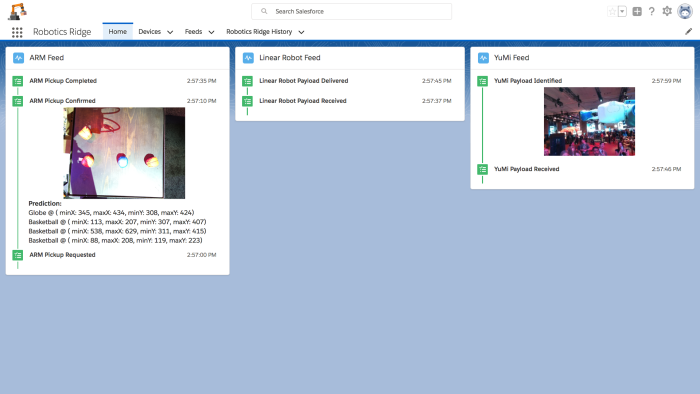Open the help question mark icon
700x394 pixels.
point(652,12)
